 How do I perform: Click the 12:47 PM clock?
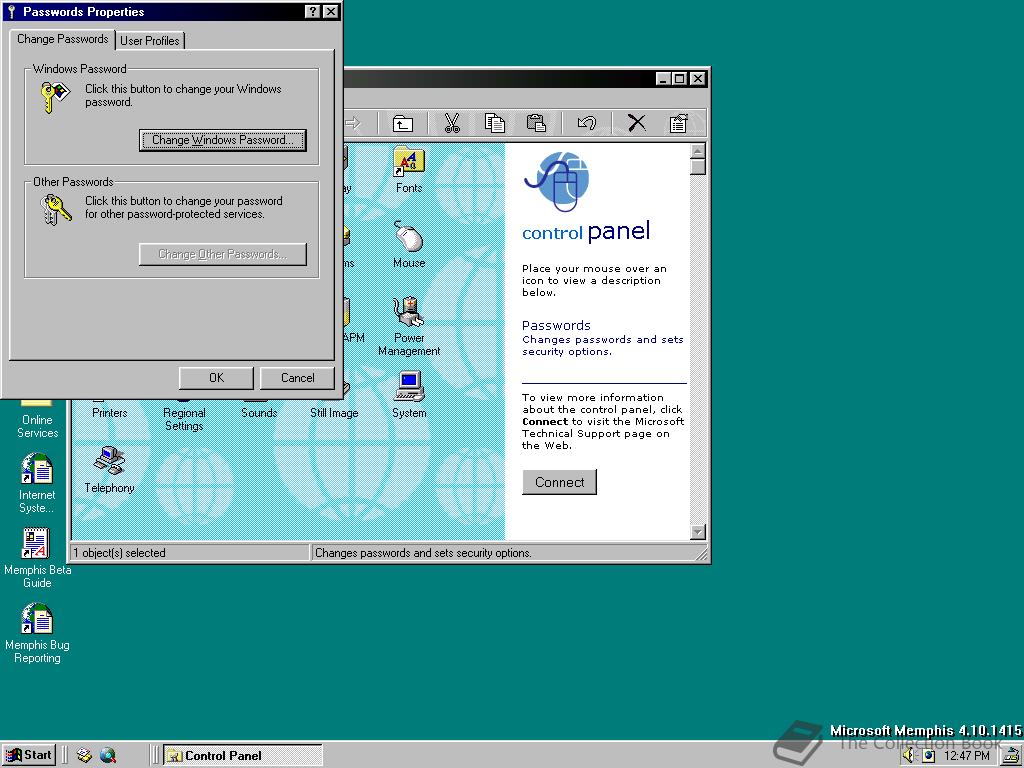967,756
